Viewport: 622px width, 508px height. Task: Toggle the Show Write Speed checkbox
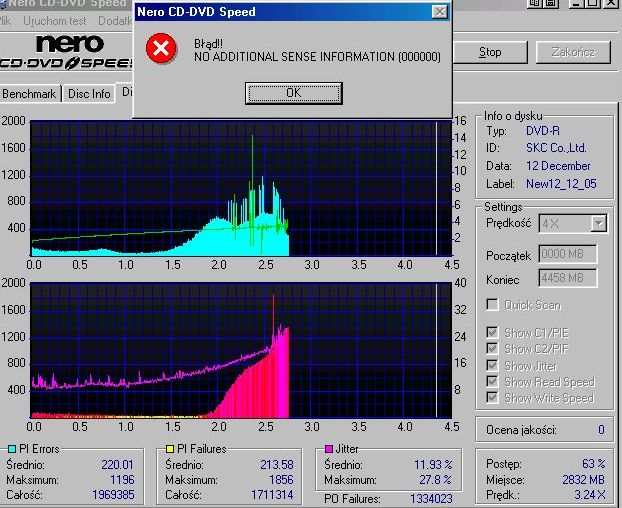(492, 397)
